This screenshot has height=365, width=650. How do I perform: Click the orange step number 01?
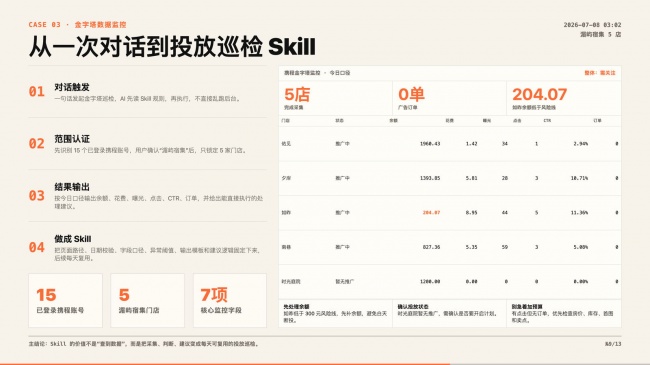pyautogui.click(x=36, y=92)
